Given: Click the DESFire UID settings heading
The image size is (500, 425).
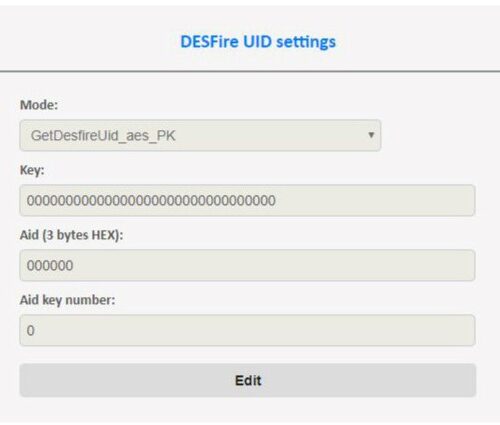Looking at the screenshot, I should 258,42.
